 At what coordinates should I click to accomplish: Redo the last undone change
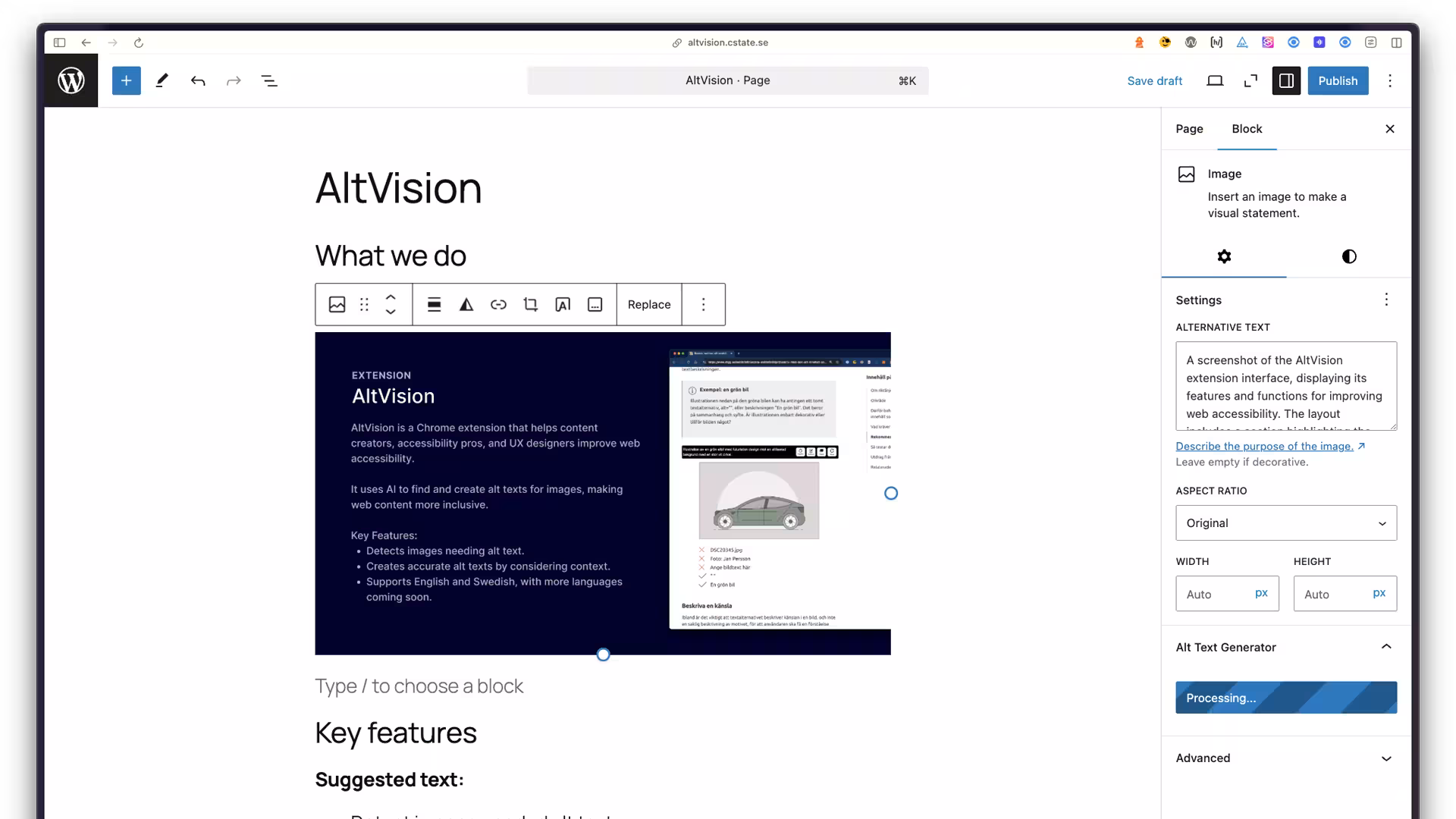coord(234,80)
